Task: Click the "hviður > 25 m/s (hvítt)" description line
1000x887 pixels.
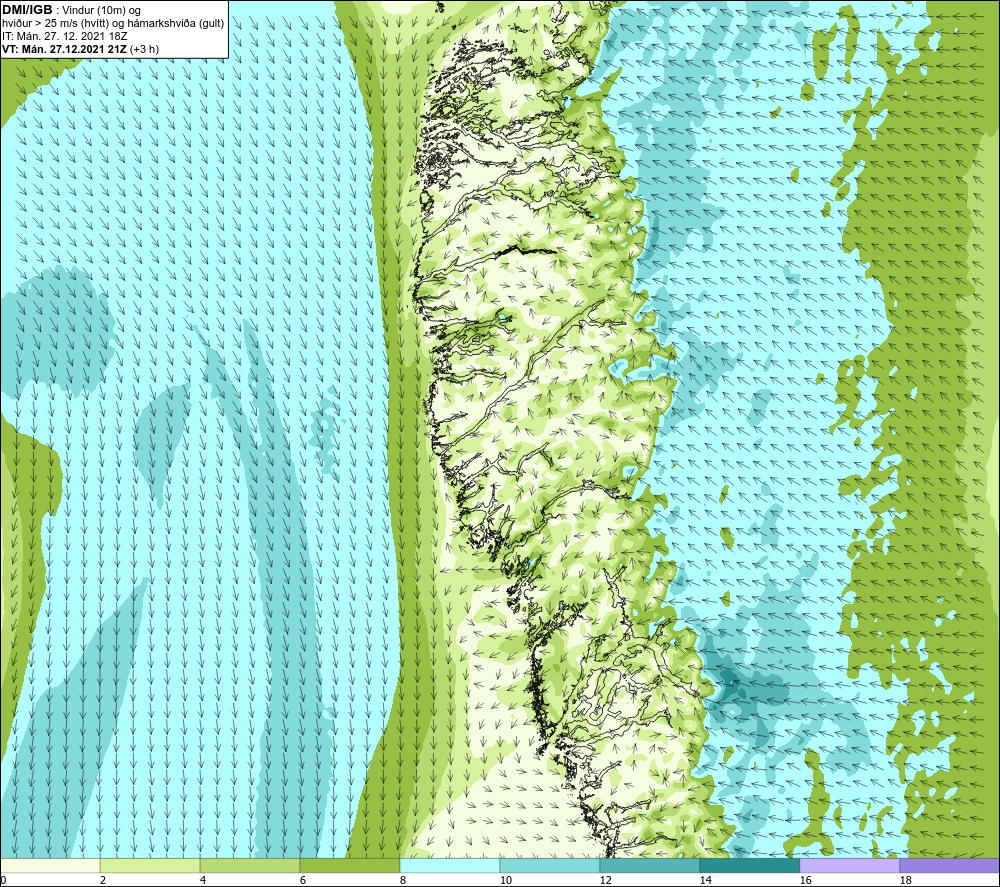Action: 55,24
